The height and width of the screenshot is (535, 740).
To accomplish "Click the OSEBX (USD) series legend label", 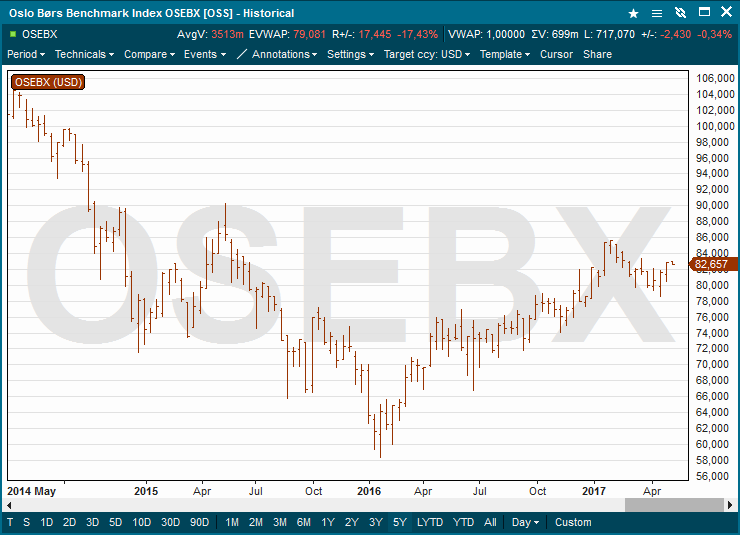I will [48, 82].
